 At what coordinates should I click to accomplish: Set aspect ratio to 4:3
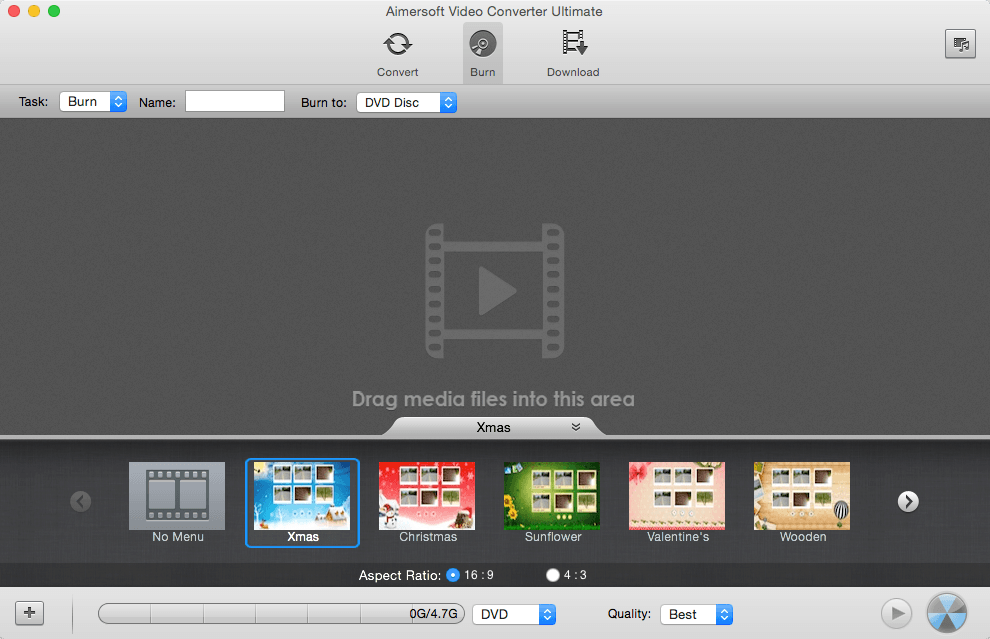pos(552,575)
